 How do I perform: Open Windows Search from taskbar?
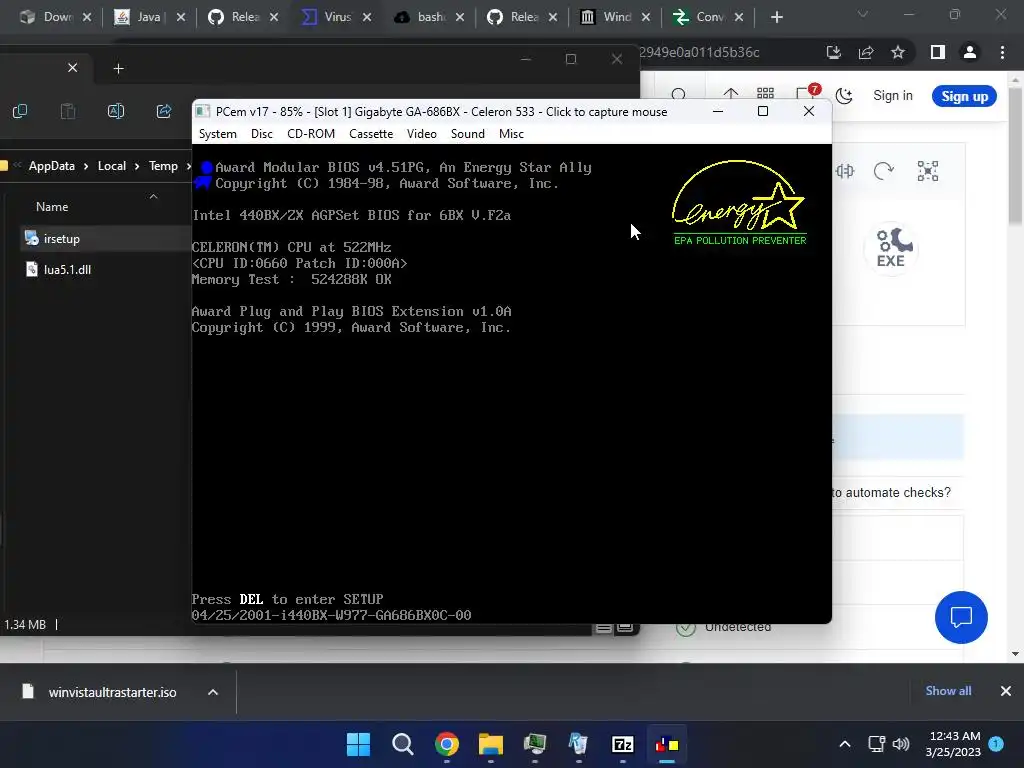pyautogui.click(x=402, y=744)
